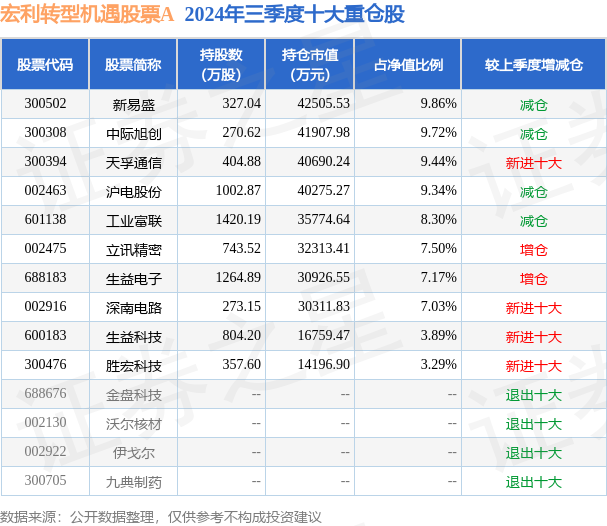This screenshot has width=607, height=526.
Task: Click holding value 40690.24
Action: [x=324, y=162]
